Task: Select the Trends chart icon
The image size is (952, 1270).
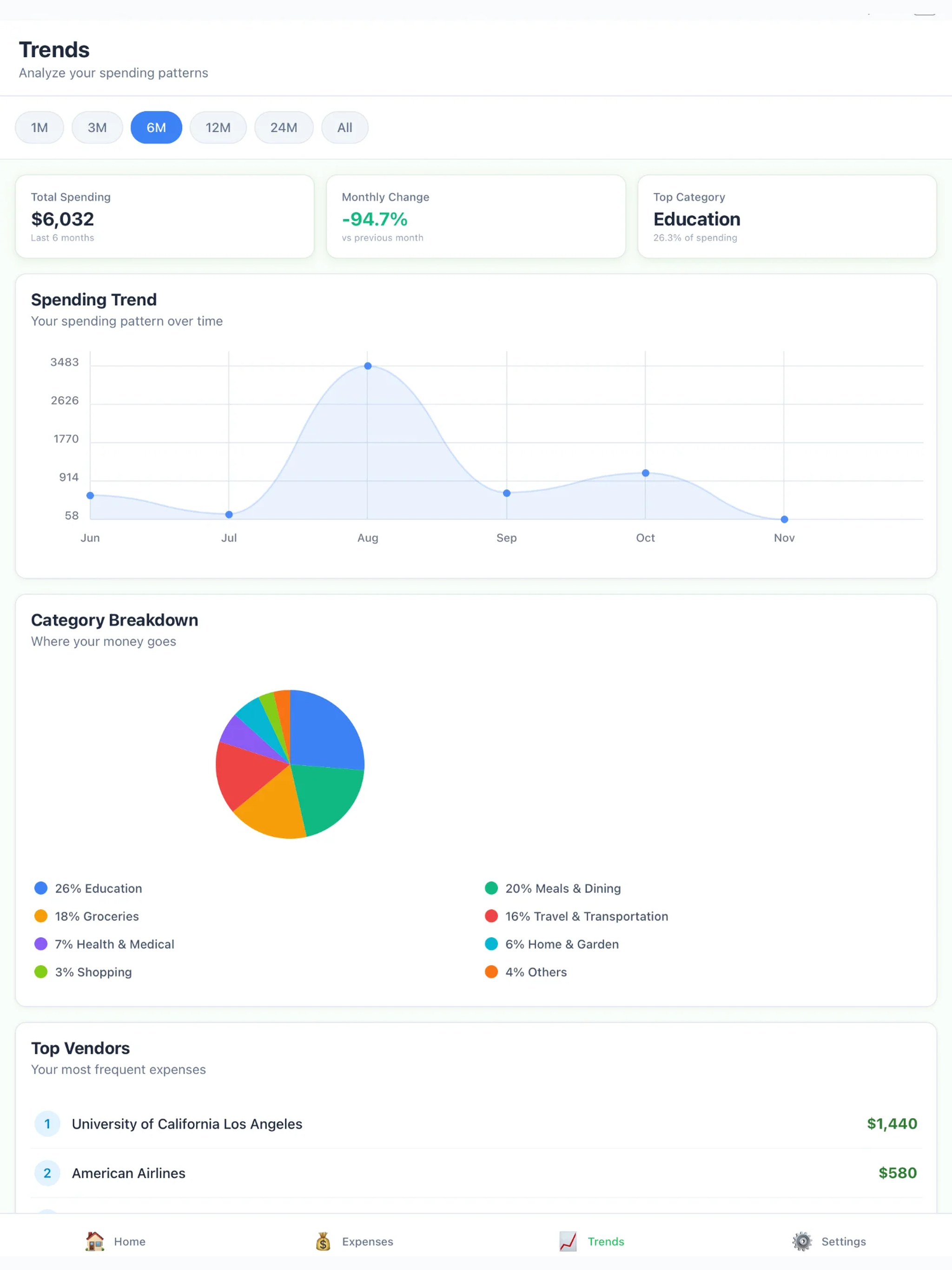Action: click(x=568, y=1241)
